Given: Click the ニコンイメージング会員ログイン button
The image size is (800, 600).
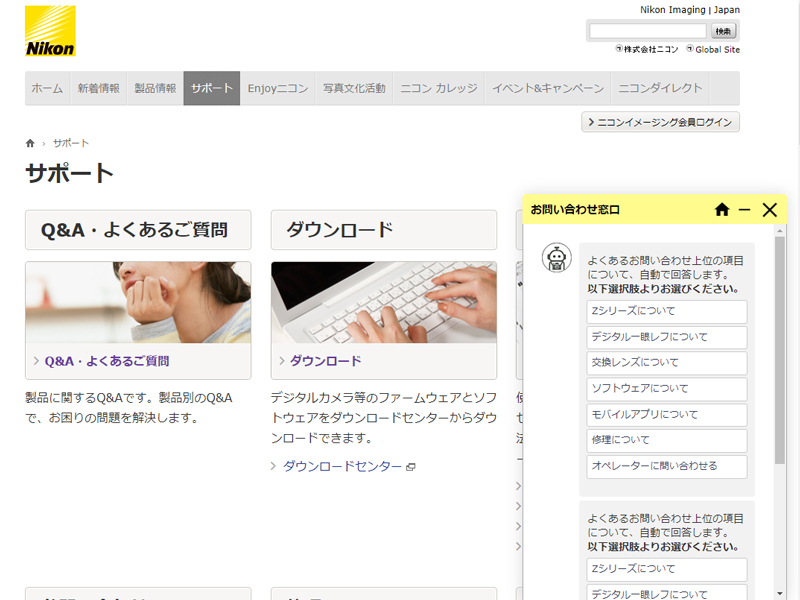Looking at the screenshot, I should coord(662,121).
